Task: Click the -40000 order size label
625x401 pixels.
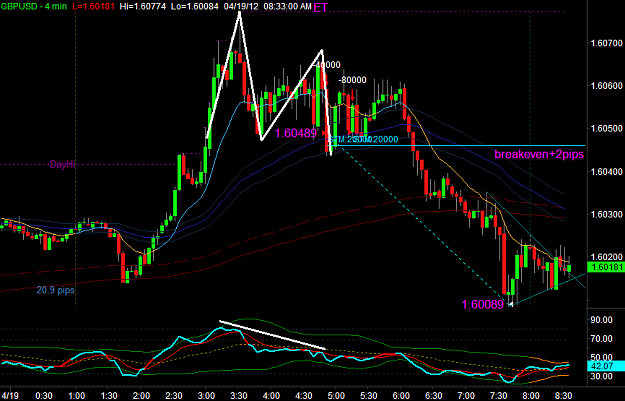Action: 327,65
